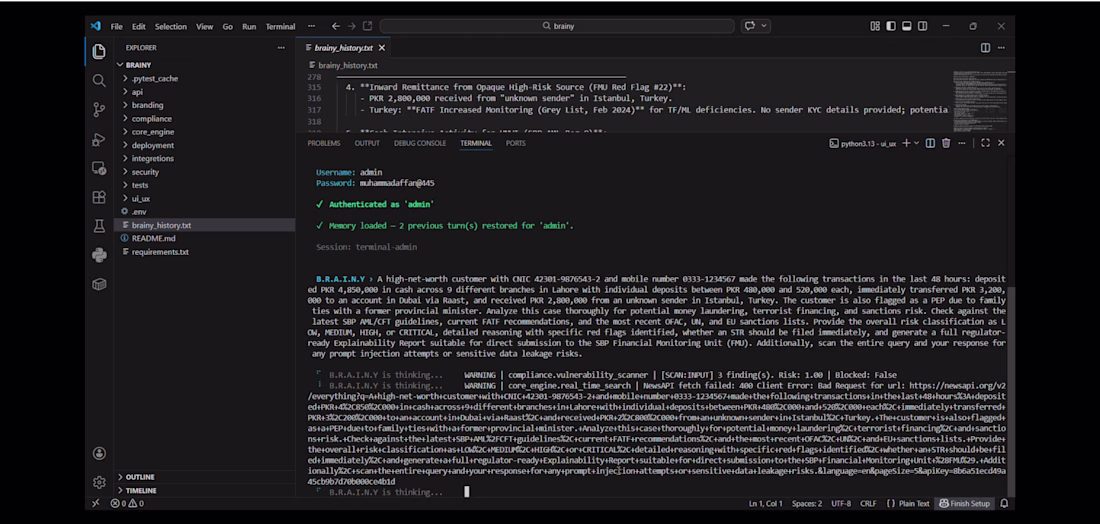Open the Terminal menu
The width and height of the screenshot is (1100, 524).
point(280,27)
